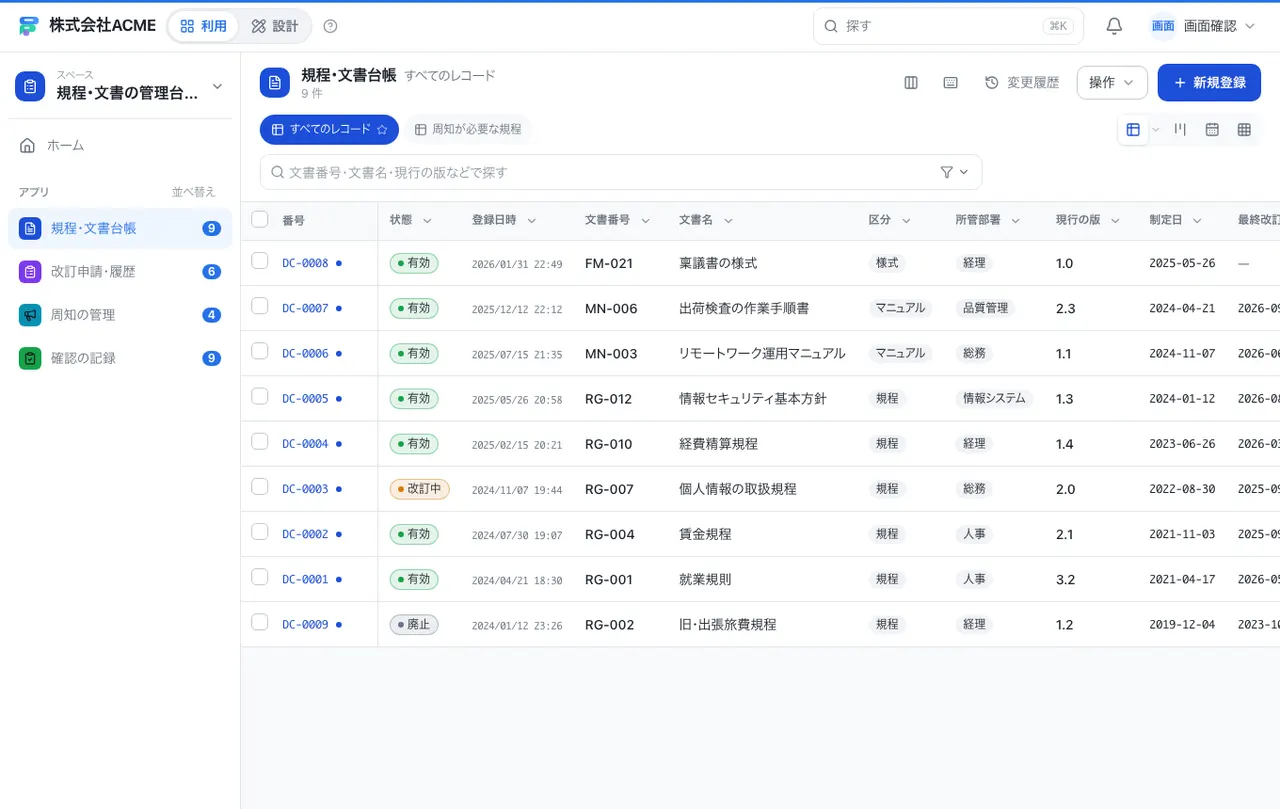
Task: Toggle the select-all checkbox in header
Action: coord(260,219)
